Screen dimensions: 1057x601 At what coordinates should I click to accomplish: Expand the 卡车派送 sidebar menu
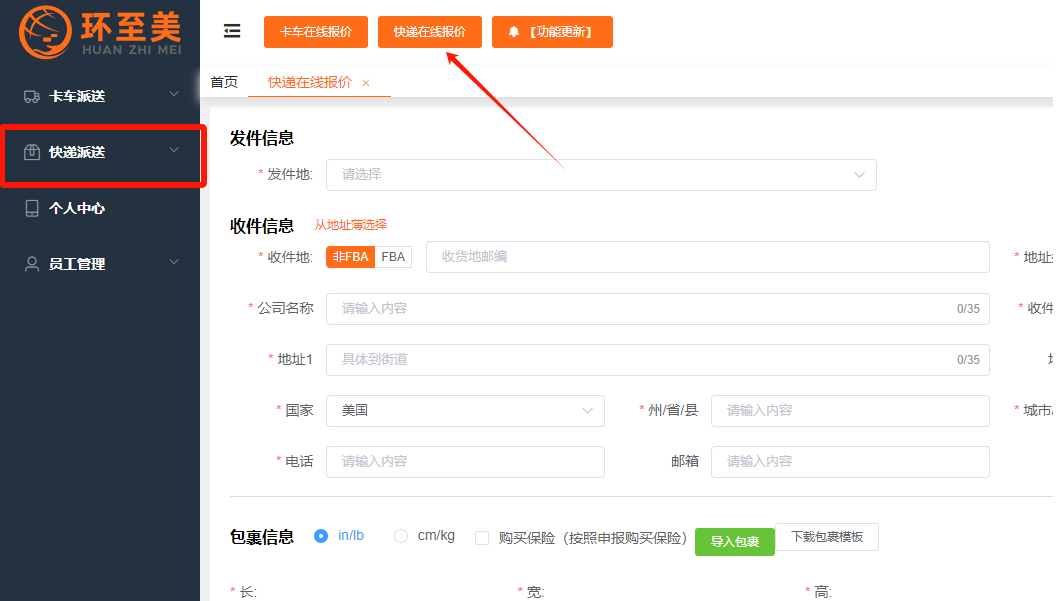click(174, 95)
